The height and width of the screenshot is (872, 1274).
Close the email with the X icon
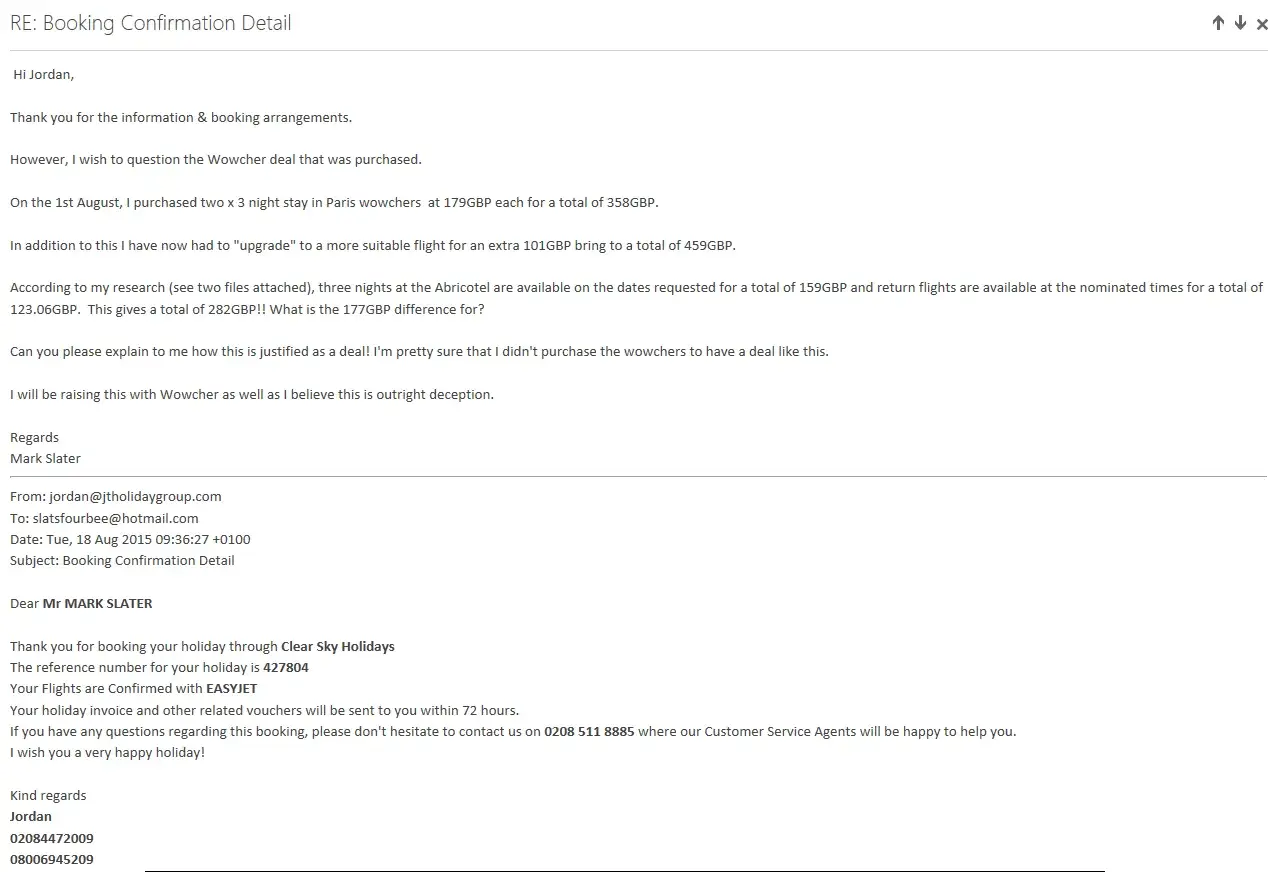pos(1262,24)
